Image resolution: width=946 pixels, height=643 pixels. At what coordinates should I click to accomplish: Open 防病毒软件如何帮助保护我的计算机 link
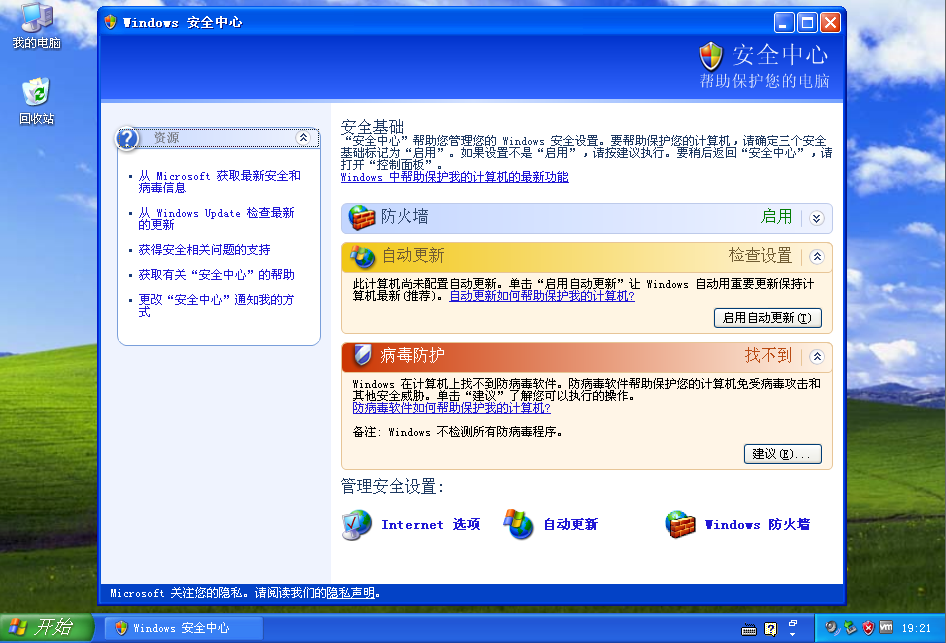[451, 408]
